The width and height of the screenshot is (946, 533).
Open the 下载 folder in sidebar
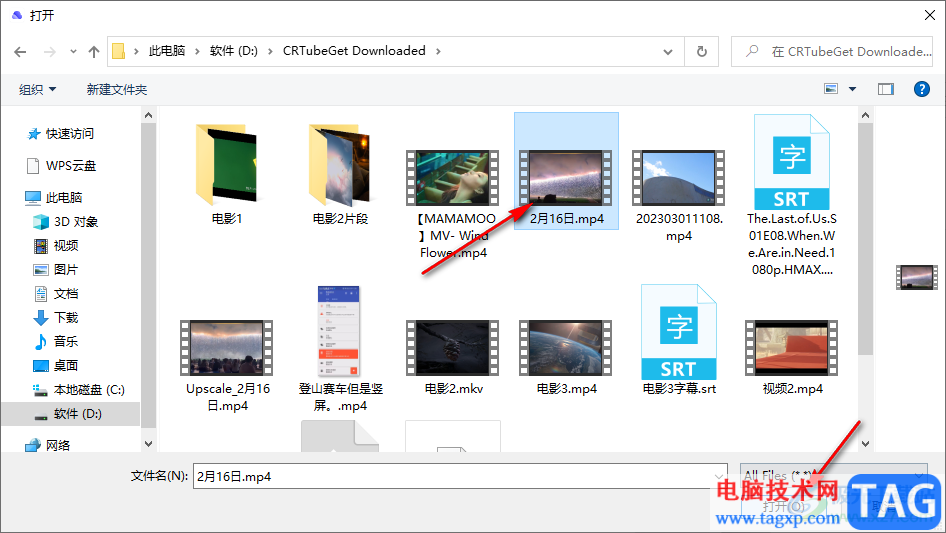(x=56, y=318)
